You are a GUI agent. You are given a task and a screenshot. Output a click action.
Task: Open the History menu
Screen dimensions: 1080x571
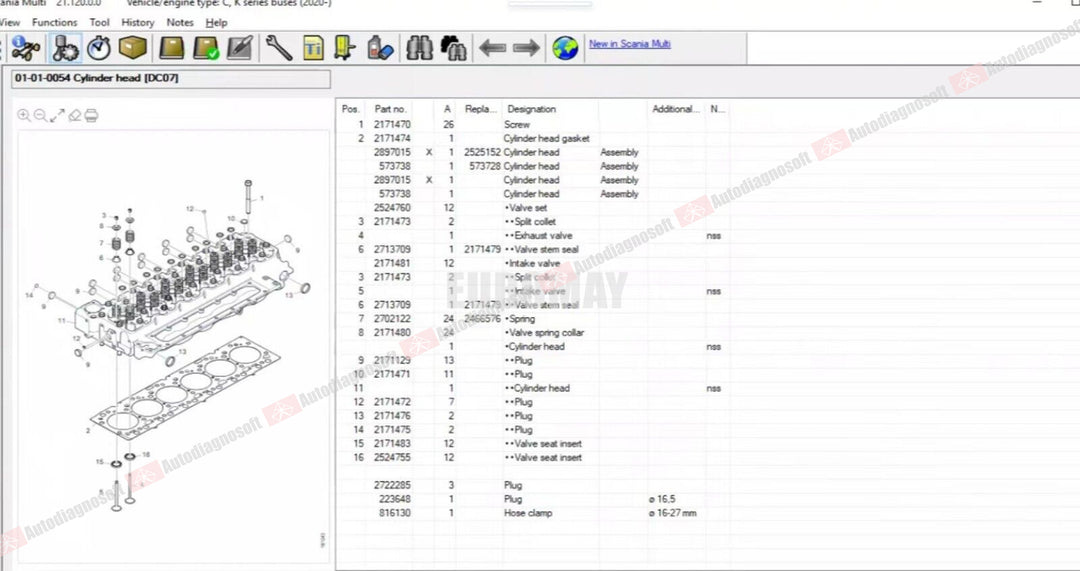pyautogui.click(x=138, y=22)
